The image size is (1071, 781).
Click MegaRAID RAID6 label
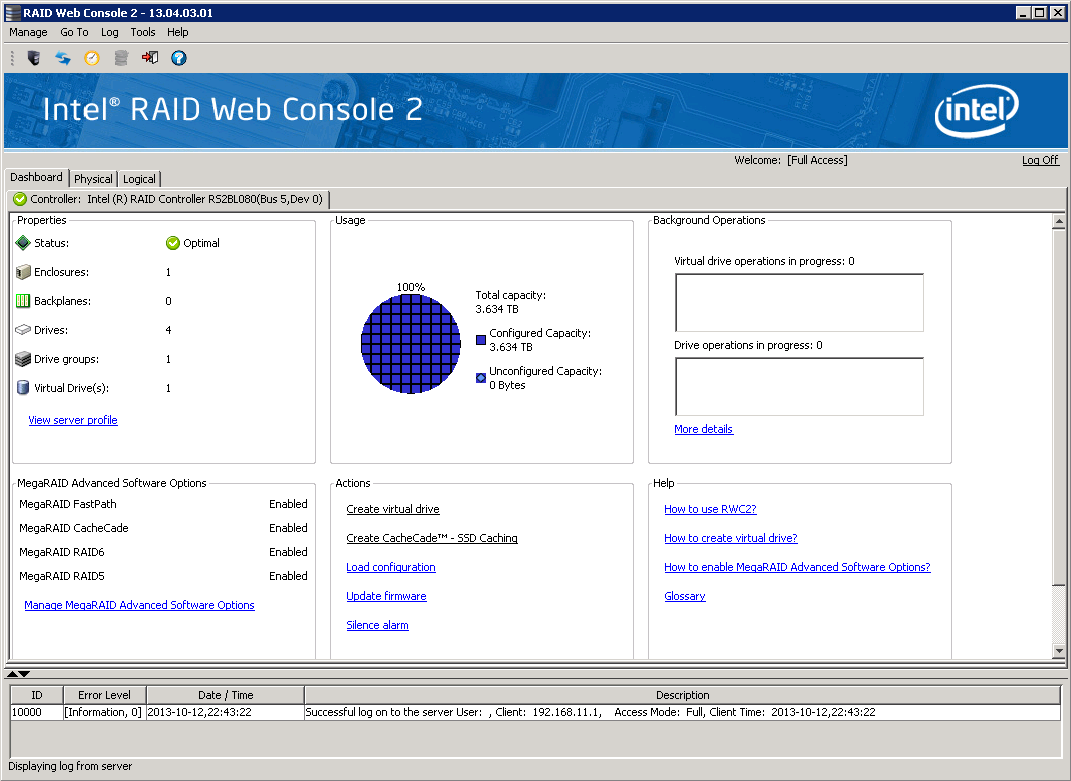[x=61, y=552]
